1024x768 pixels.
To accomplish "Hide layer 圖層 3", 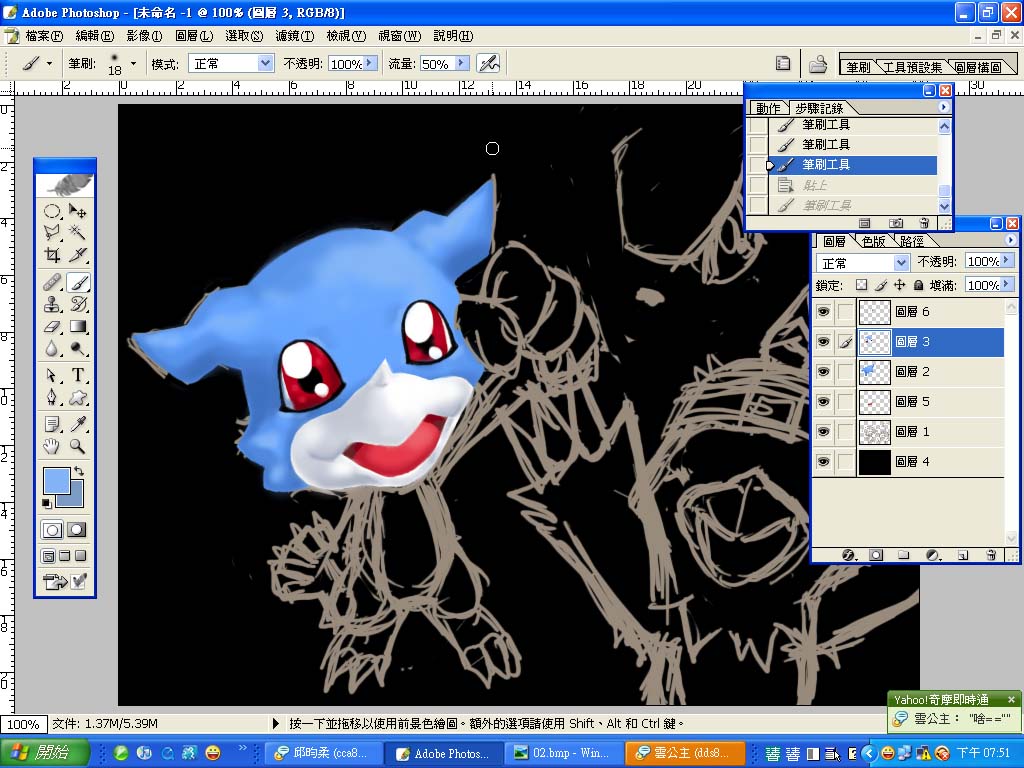I will coord(824,342).
